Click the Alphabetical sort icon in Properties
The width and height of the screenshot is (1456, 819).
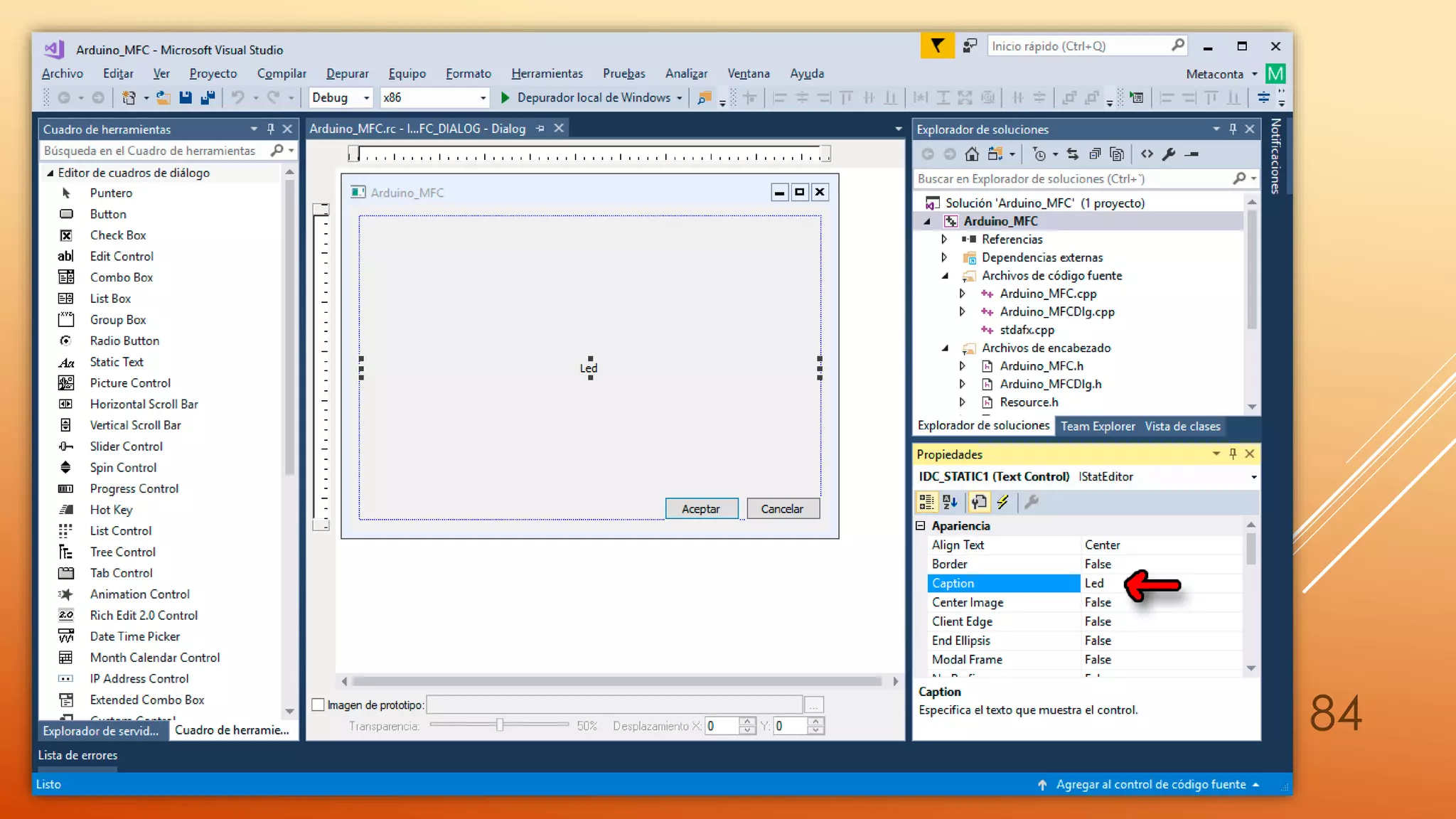[950, 503]
